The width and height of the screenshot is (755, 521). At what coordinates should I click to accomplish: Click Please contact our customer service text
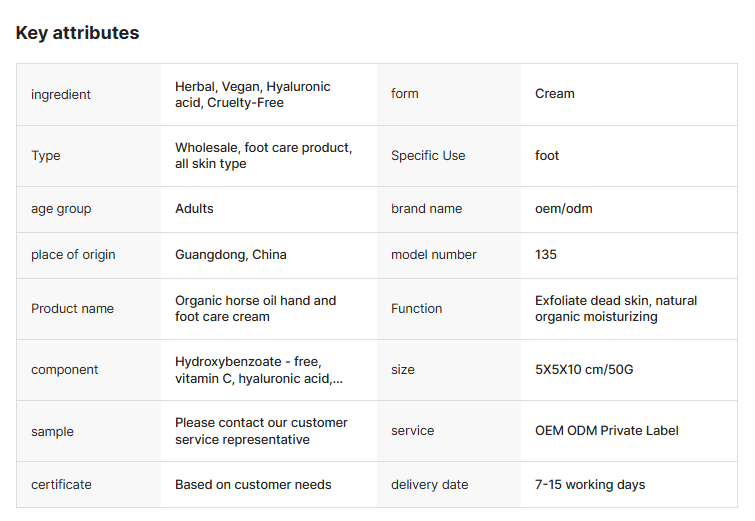261,431
